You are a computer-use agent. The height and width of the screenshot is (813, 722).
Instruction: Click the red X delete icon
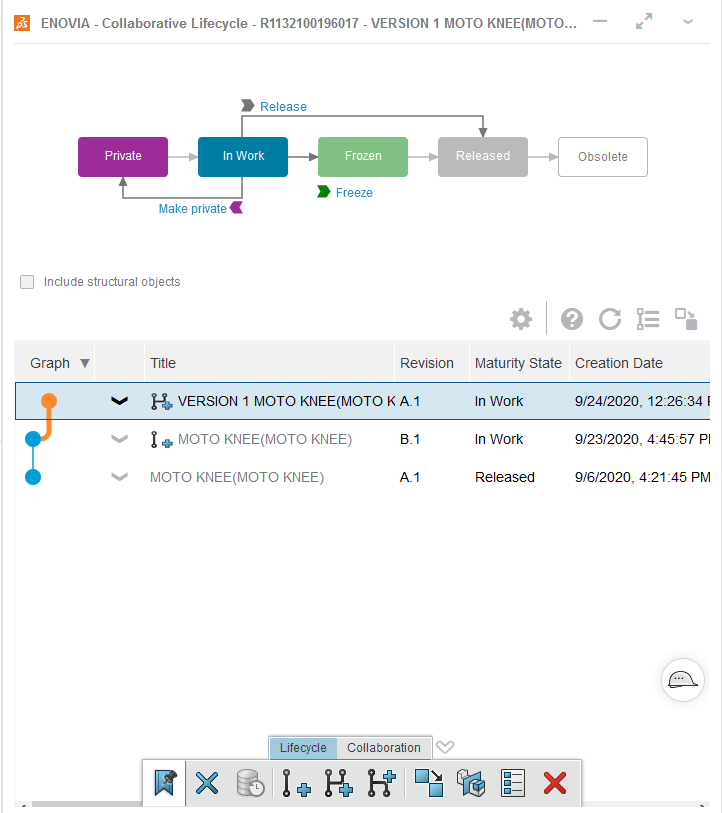pos(555,783)
